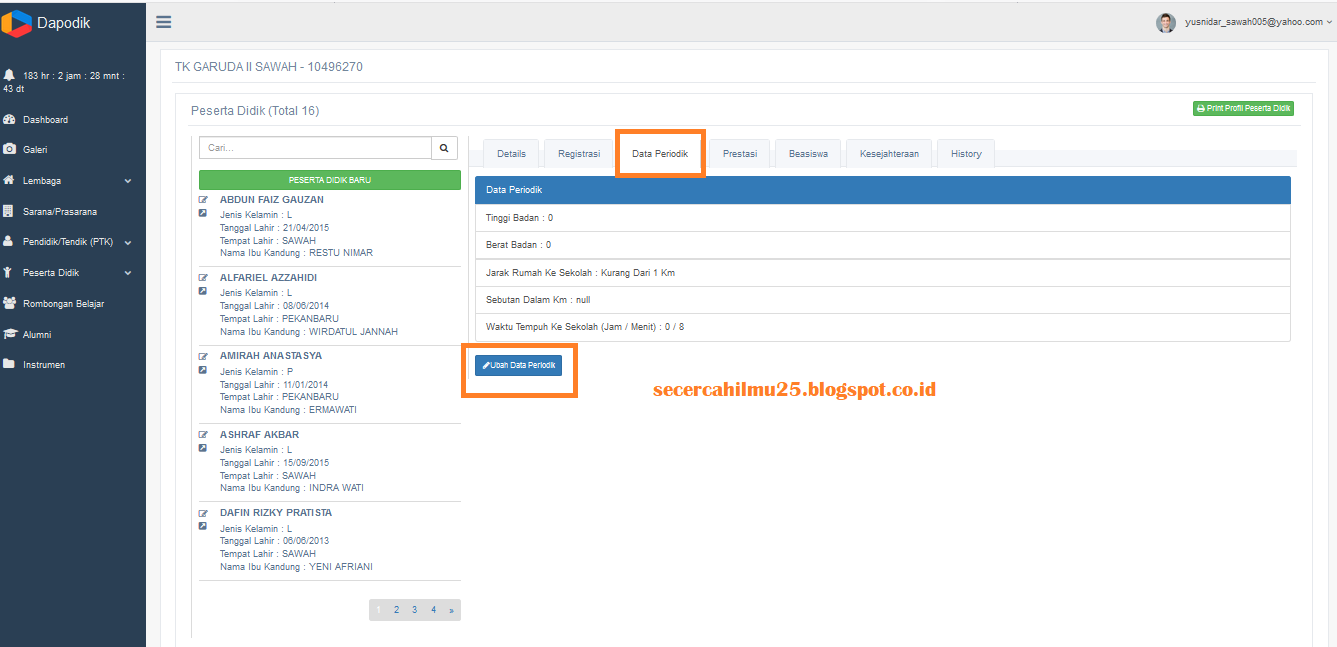Click the Dapodik logo
The image size is (1337, 647).
pos(17,22)
